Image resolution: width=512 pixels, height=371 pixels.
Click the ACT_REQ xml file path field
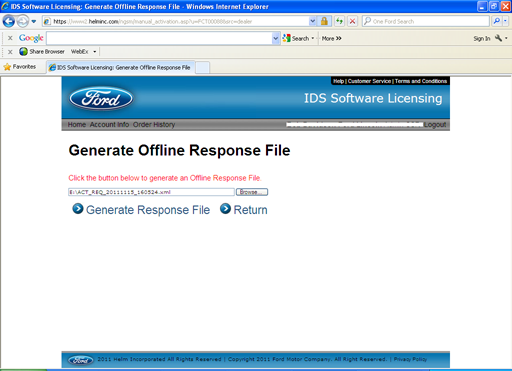coord(151,192)
